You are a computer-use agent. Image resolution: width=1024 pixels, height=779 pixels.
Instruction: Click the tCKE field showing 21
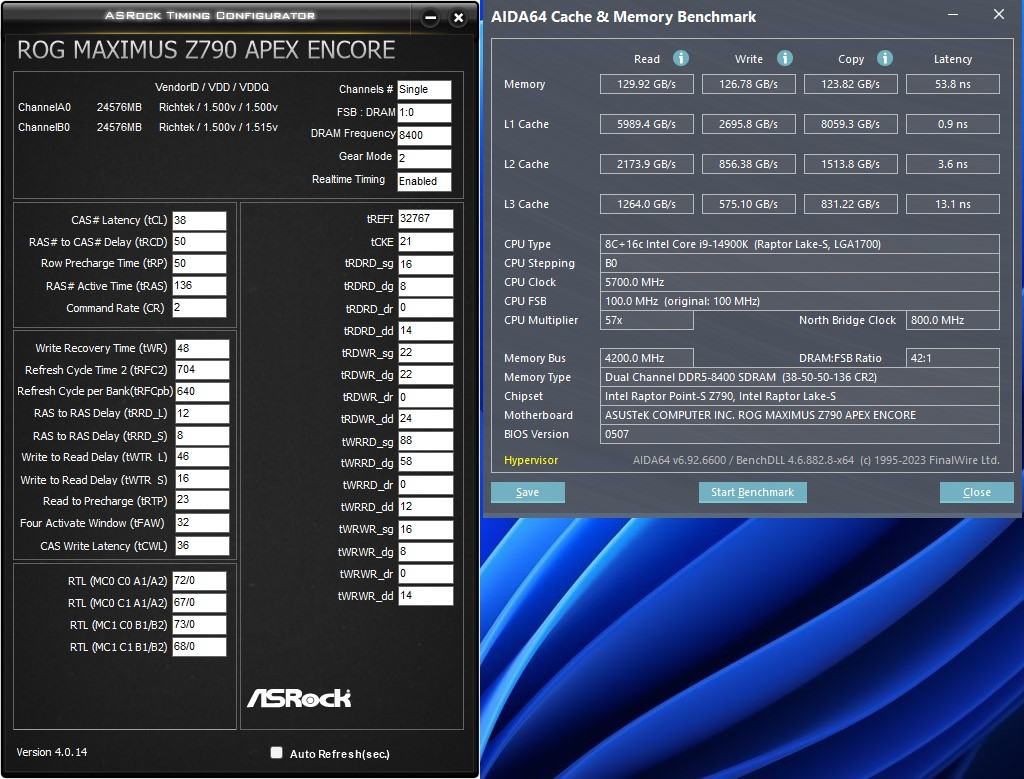(x=425, y=242)
